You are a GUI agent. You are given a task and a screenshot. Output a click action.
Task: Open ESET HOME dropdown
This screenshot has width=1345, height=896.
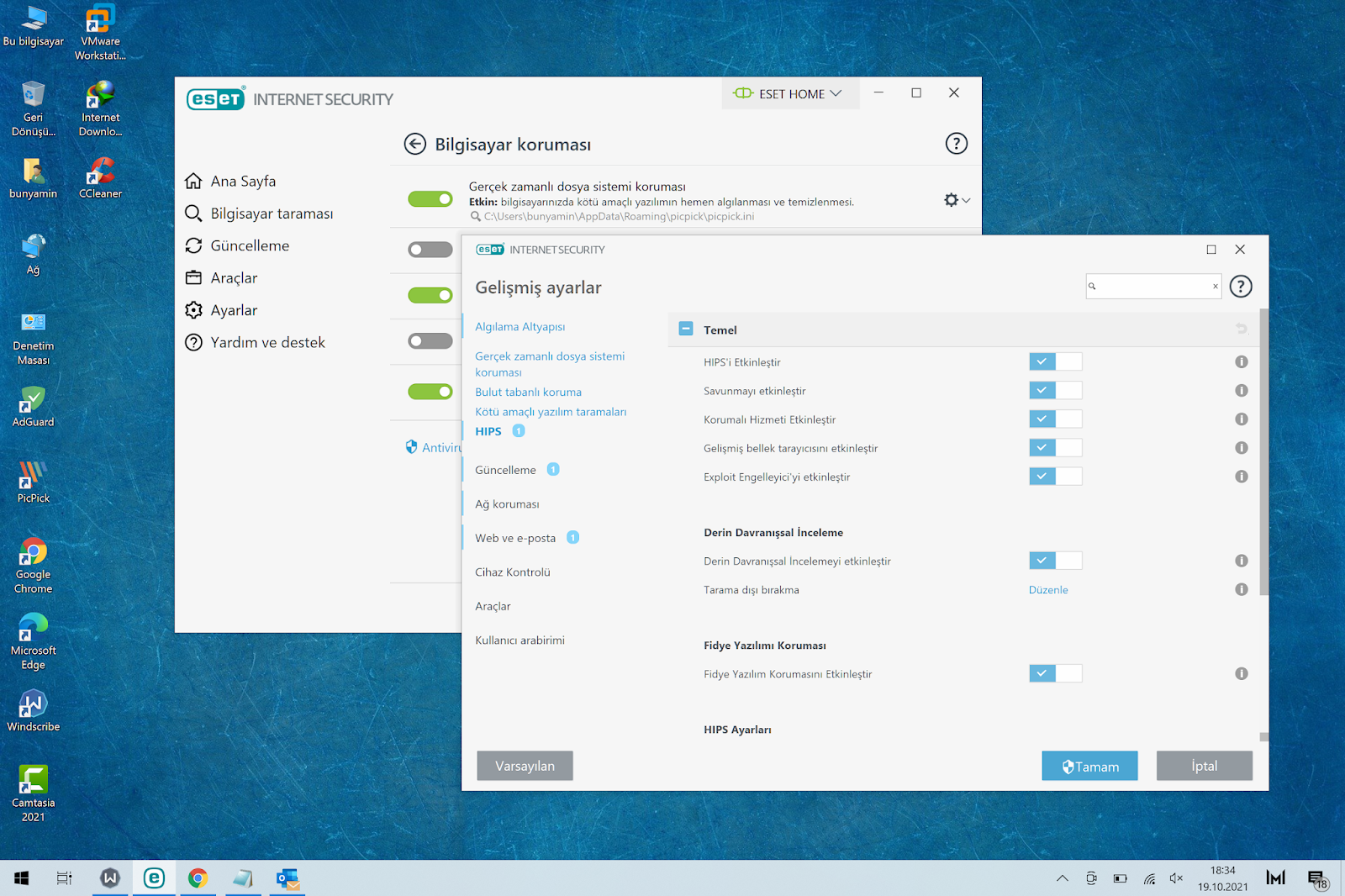click(790, 93)
